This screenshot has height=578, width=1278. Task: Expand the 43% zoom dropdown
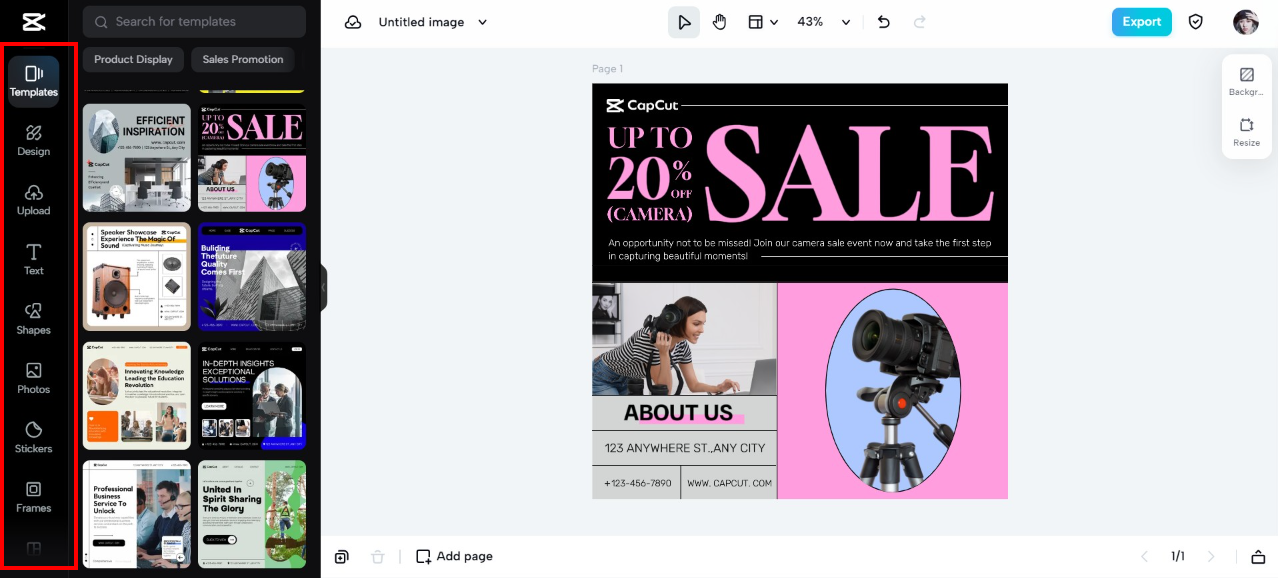(824, 22)
